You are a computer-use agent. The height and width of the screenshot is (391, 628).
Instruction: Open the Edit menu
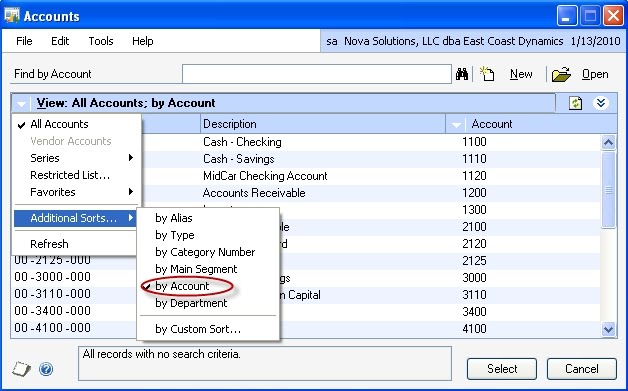tap(60, 41)
